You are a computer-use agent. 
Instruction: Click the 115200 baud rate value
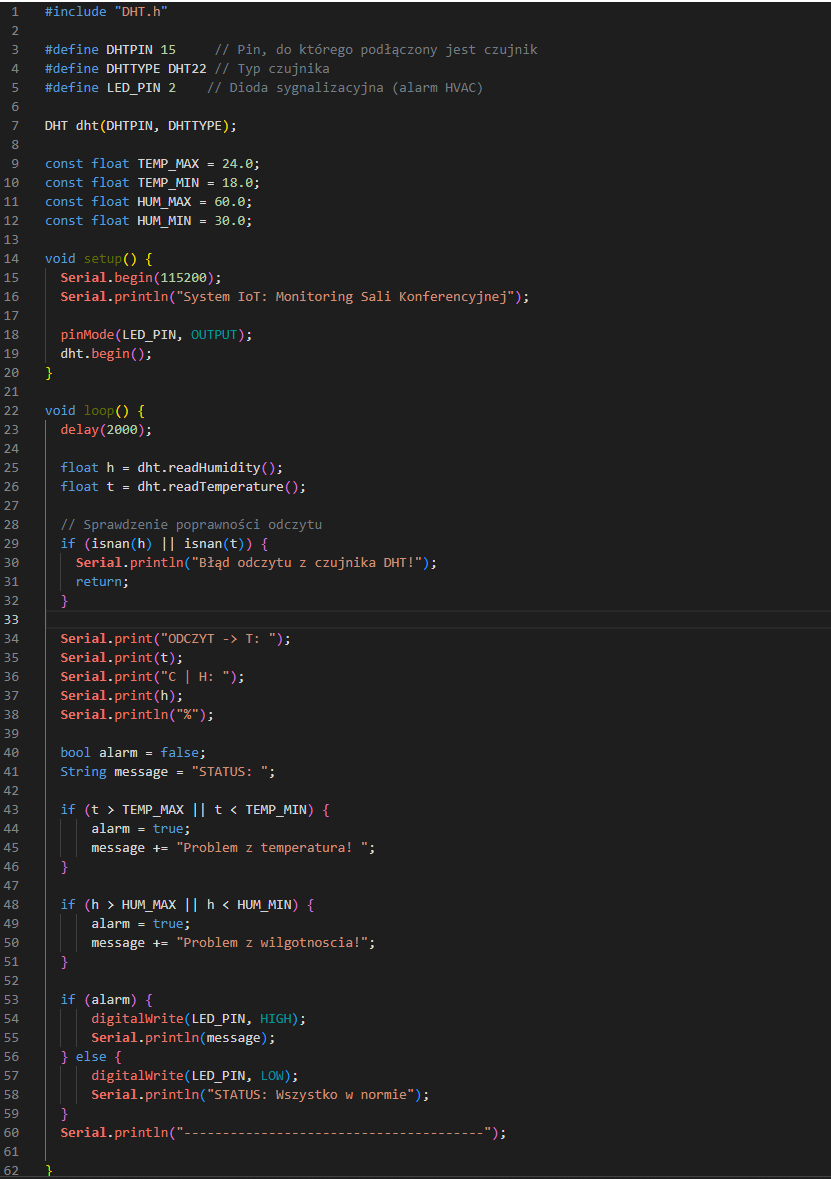coord(183,277)
